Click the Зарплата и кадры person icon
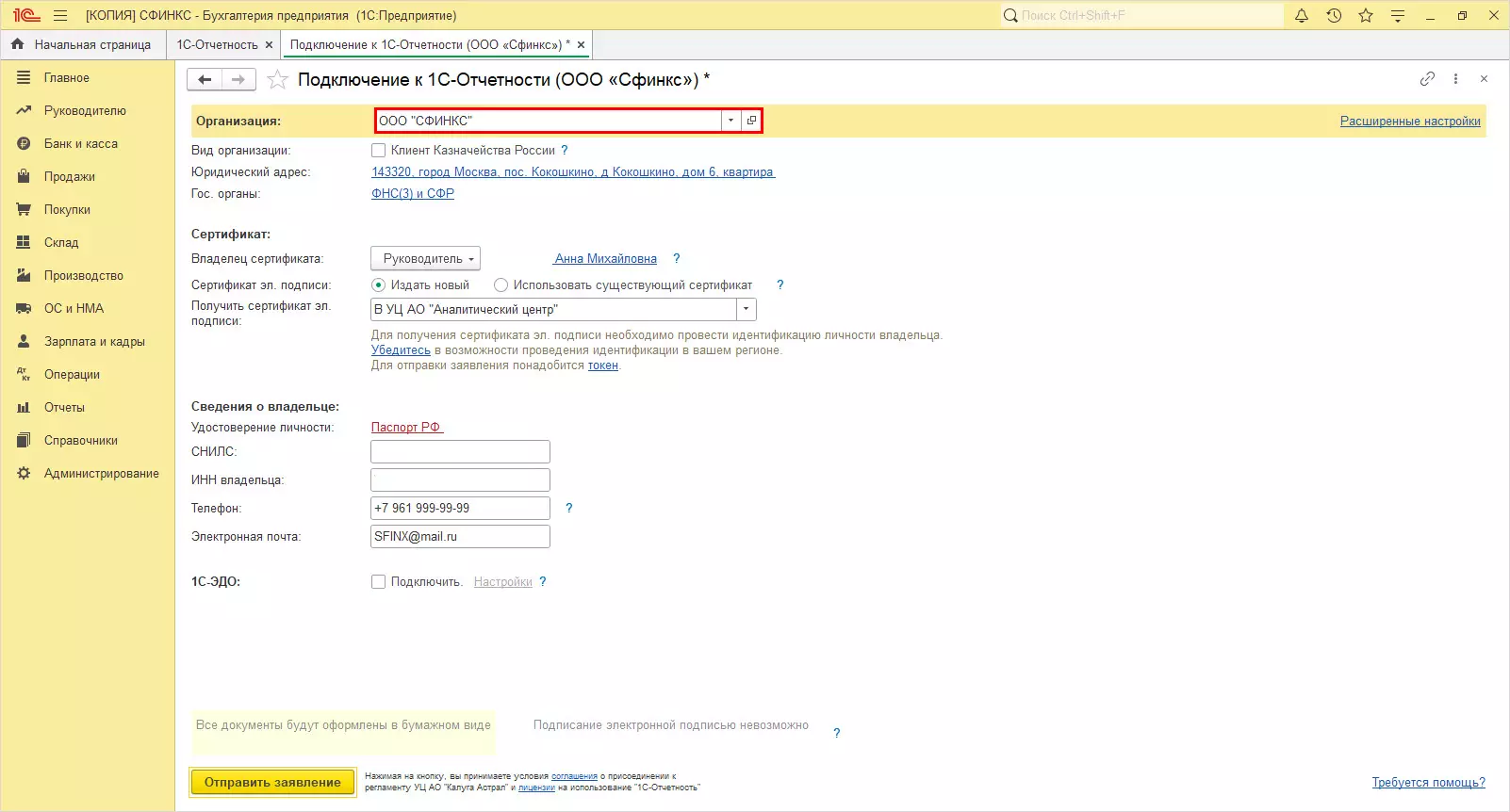 click(24, 341)
